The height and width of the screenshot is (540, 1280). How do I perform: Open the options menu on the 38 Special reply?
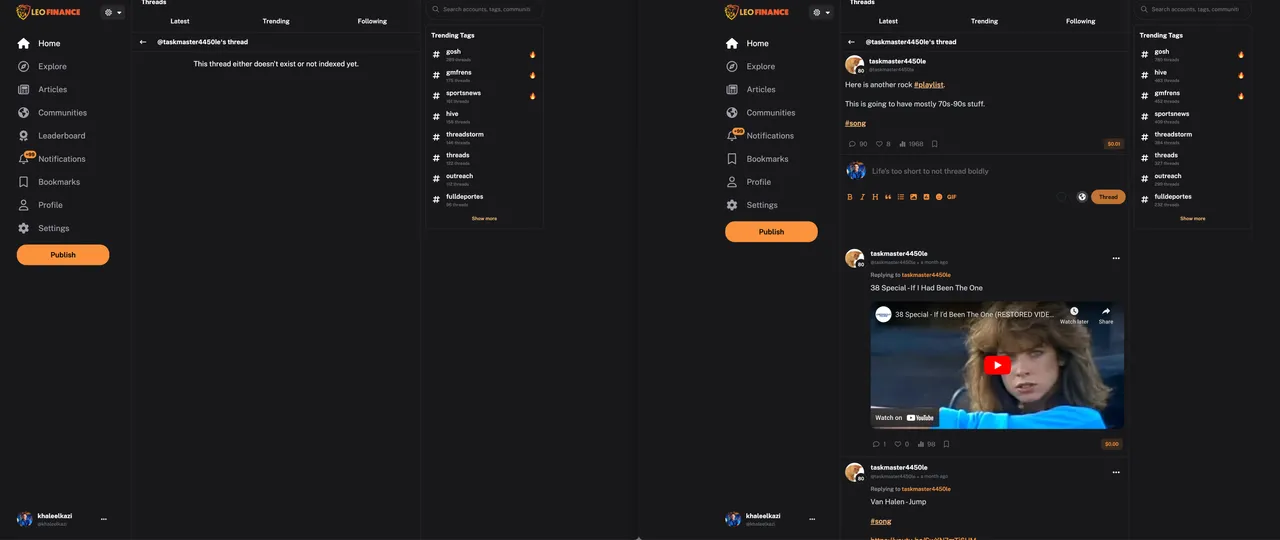pyautogui.click(x=1116, y=258)
